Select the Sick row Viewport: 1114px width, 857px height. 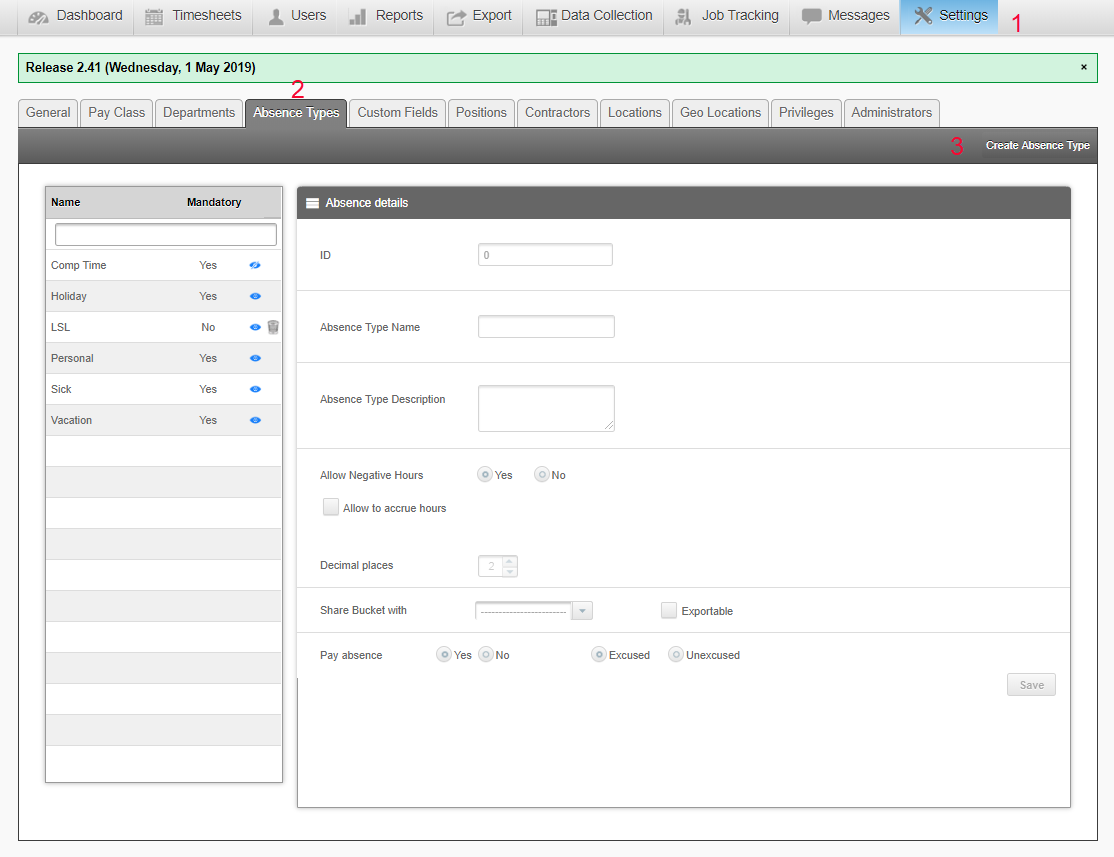[163, 389]
